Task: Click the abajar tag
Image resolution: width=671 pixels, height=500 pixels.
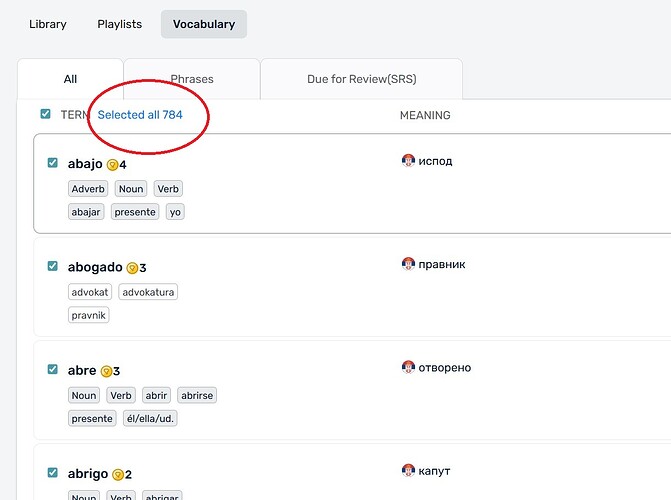Action: click(x=86, y=212)
